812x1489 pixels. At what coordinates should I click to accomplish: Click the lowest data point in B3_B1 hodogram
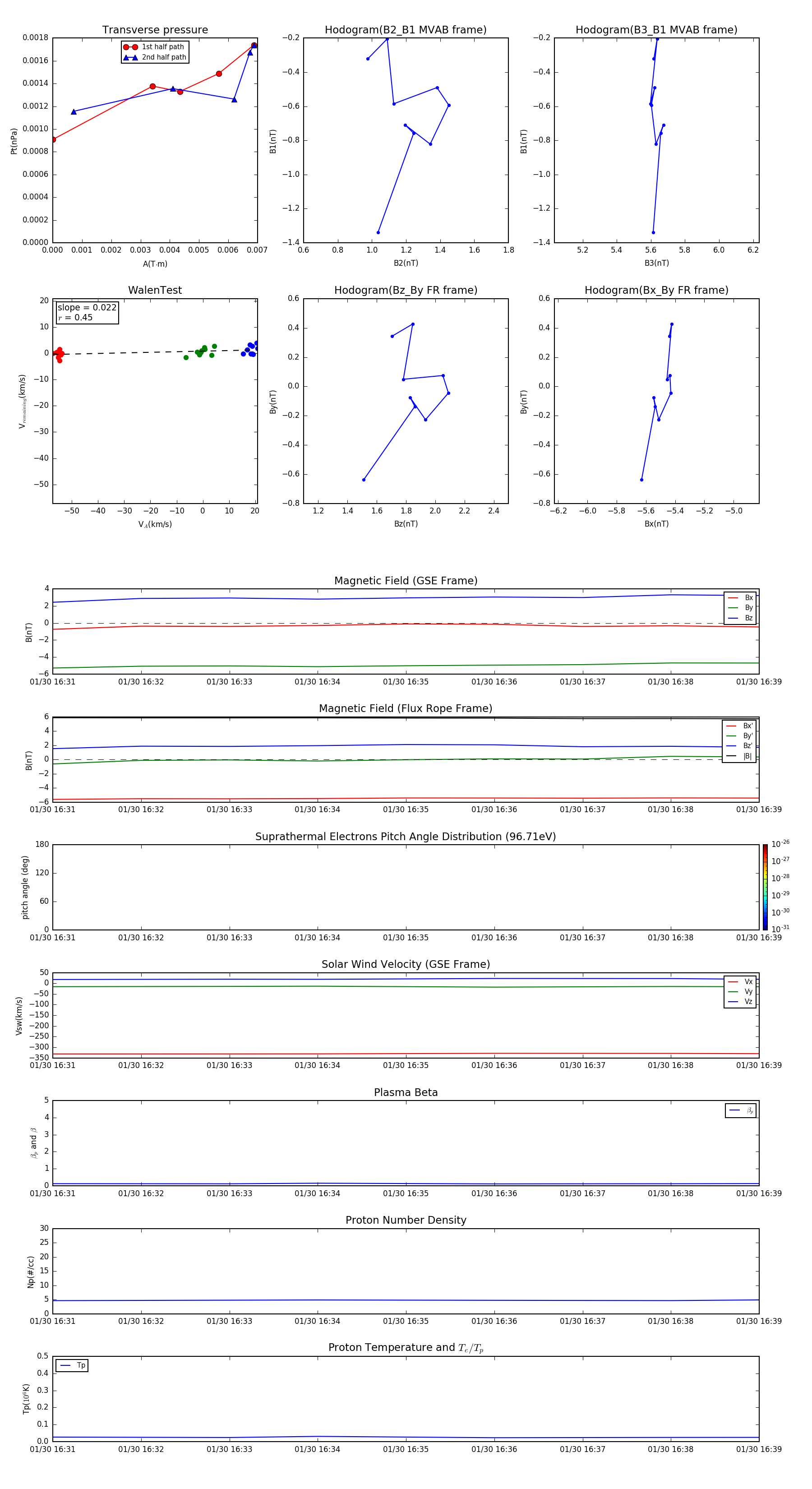pyautogui.click(x=653, y=232)
